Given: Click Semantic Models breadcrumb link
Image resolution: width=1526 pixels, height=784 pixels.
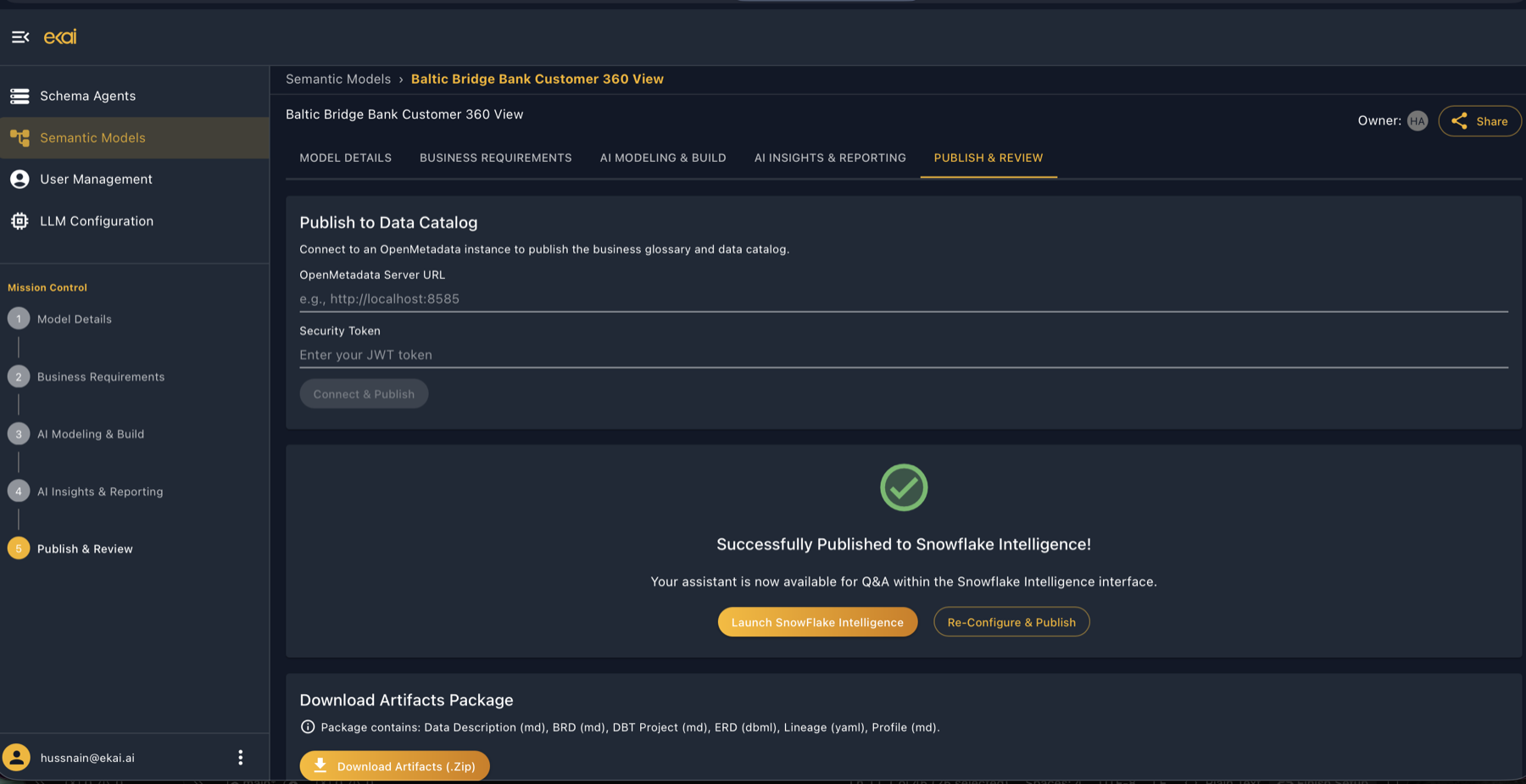Looking at the screenshot, I should click(x=338, y=79).
